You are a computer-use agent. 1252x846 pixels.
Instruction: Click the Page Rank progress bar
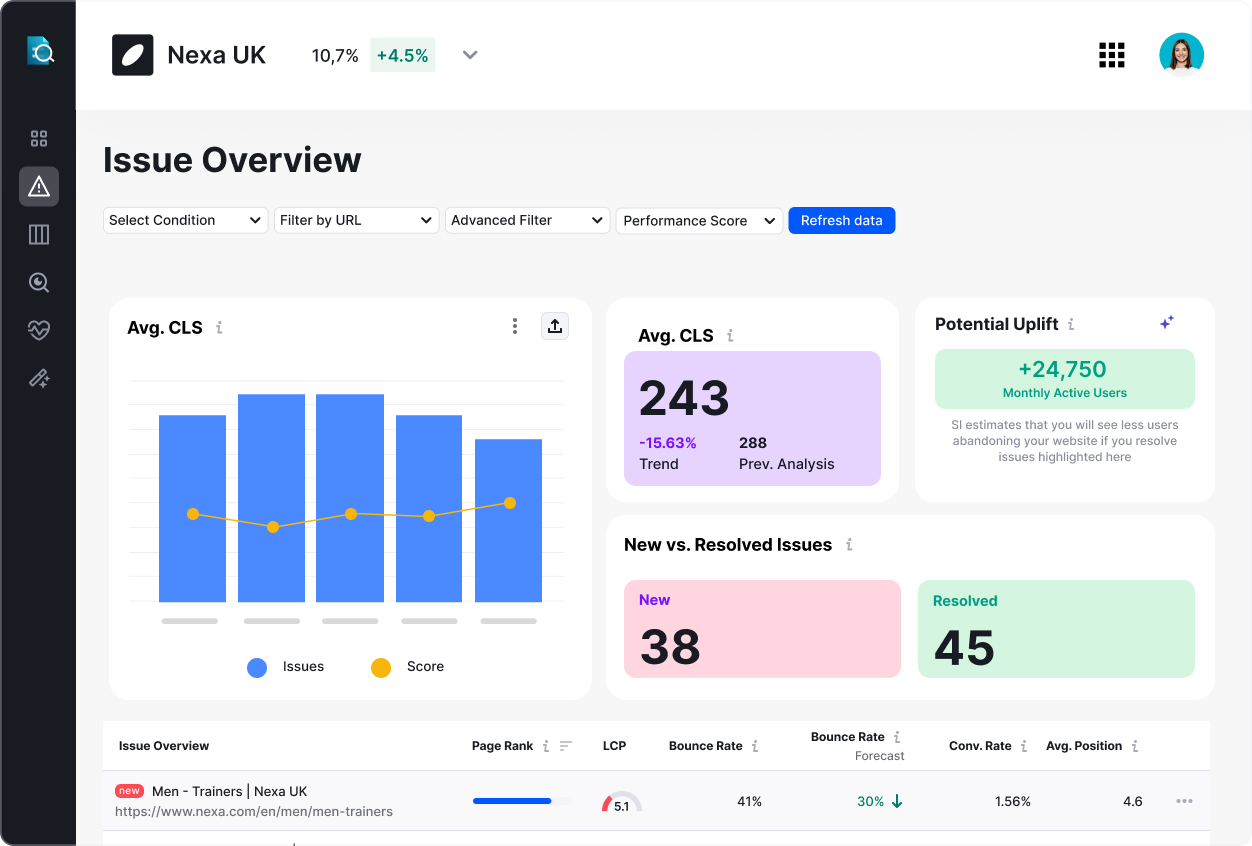point(513,800)
